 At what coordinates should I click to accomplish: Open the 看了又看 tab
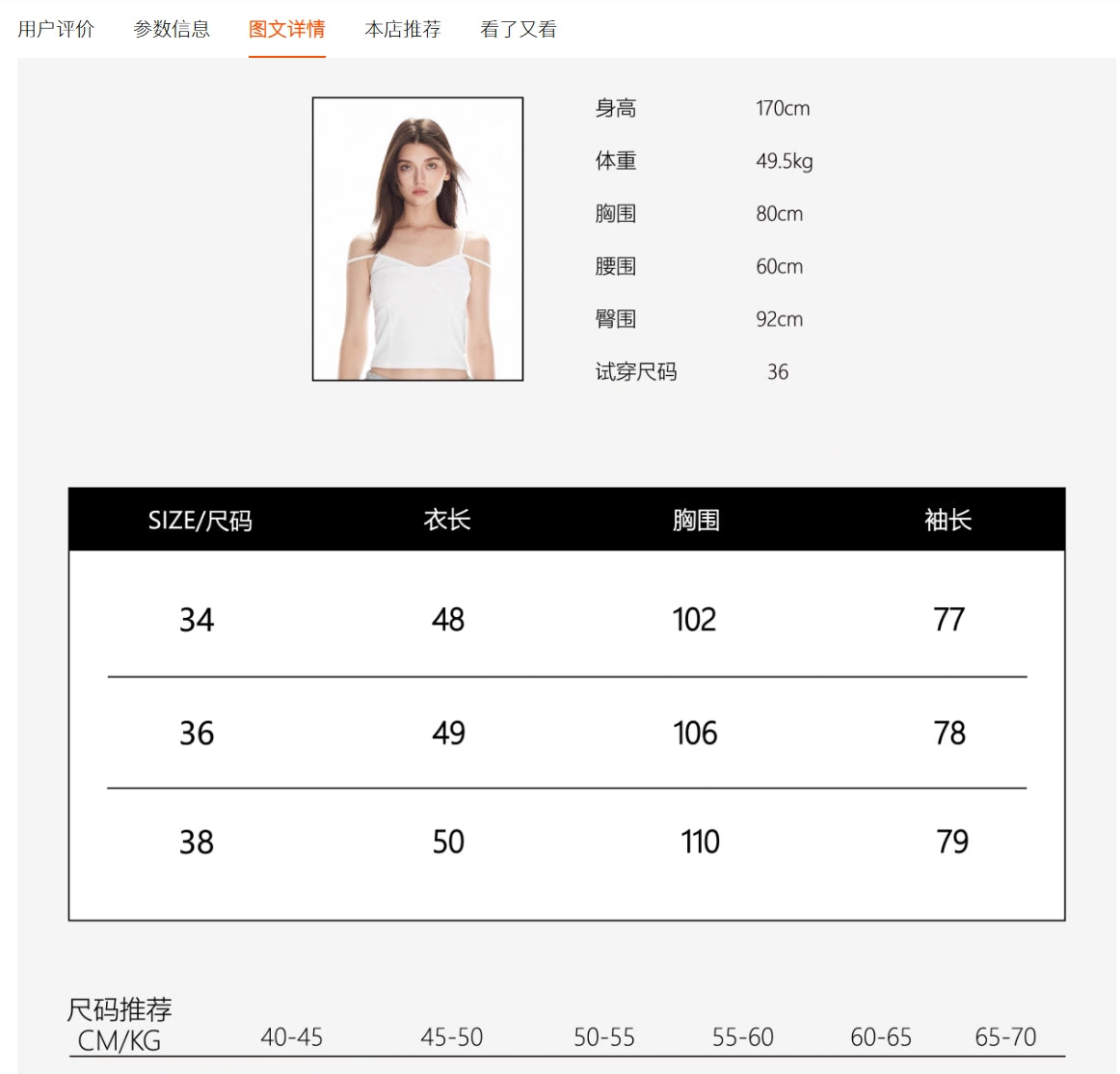tap(519, 29)
